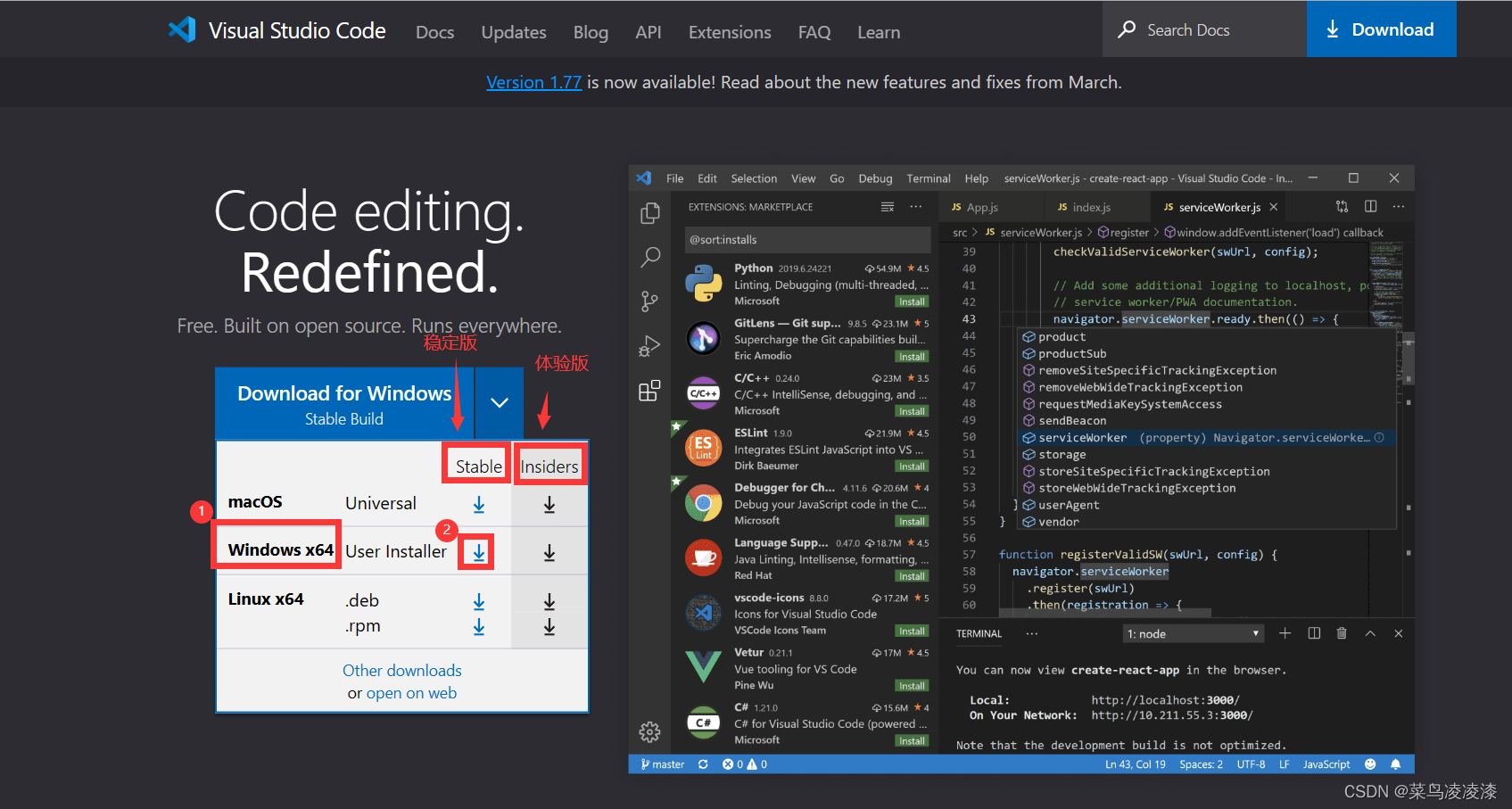Open the Extensions navigation item
Viewport: 1512px width, 809px height.
click(x=730, y=32)
